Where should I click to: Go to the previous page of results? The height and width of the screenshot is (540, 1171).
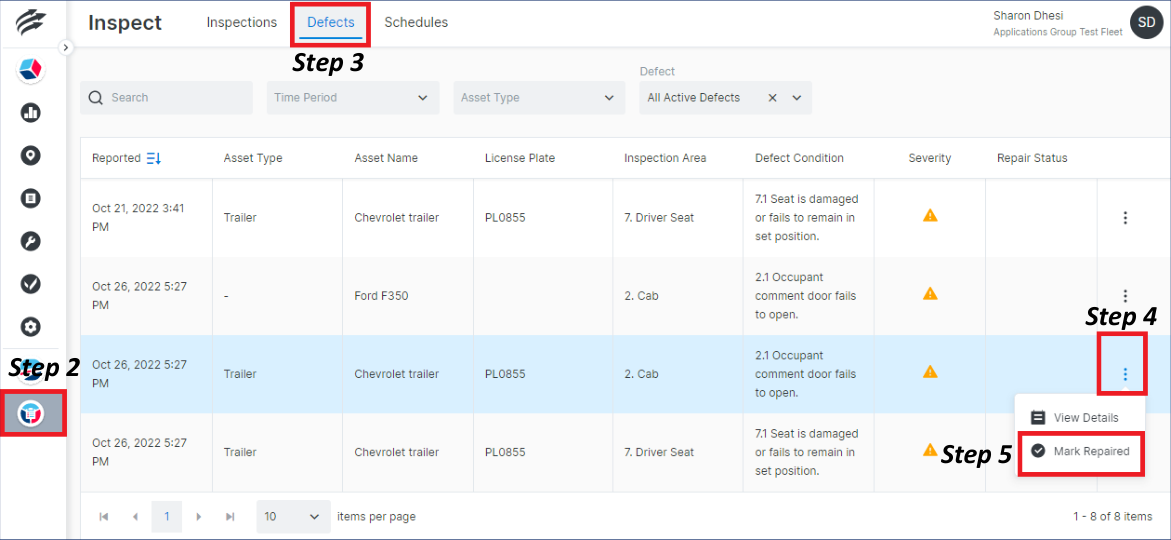(135, 516)
